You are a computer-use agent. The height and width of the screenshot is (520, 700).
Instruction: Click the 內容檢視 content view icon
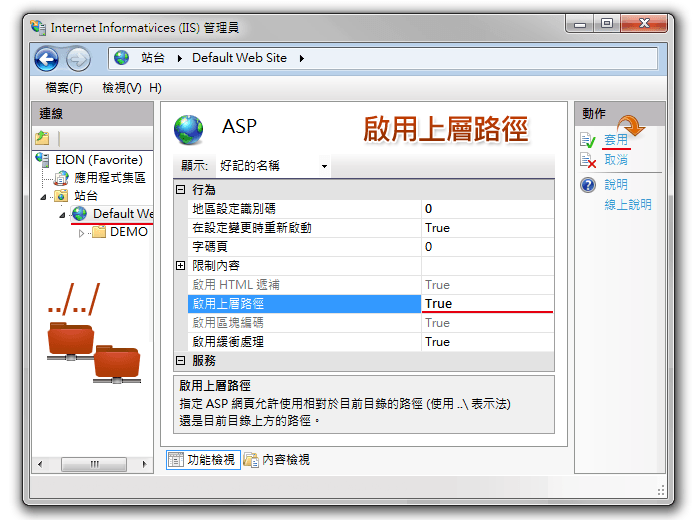251,460
